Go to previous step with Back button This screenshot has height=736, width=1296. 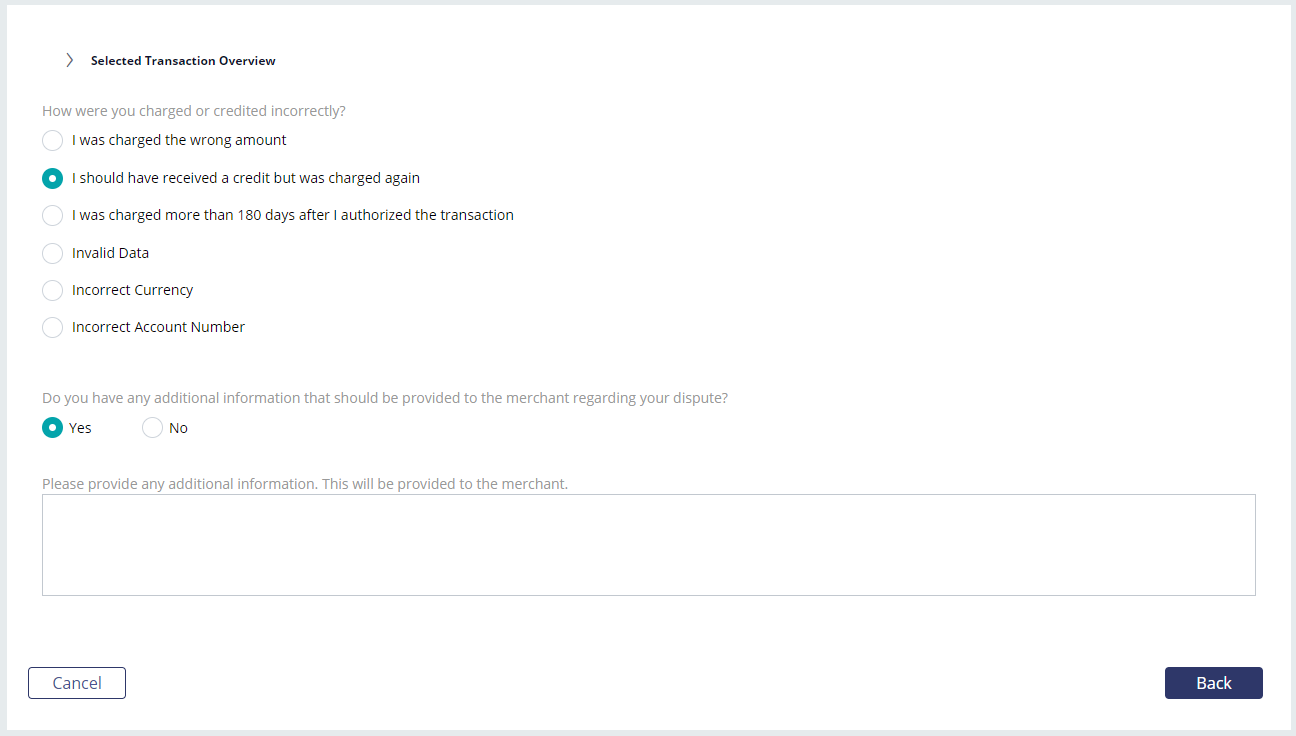(x=1214, y=683)
